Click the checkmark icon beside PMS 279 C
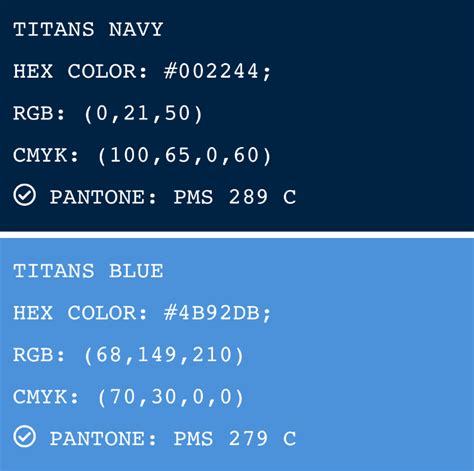 pos(25,437)
